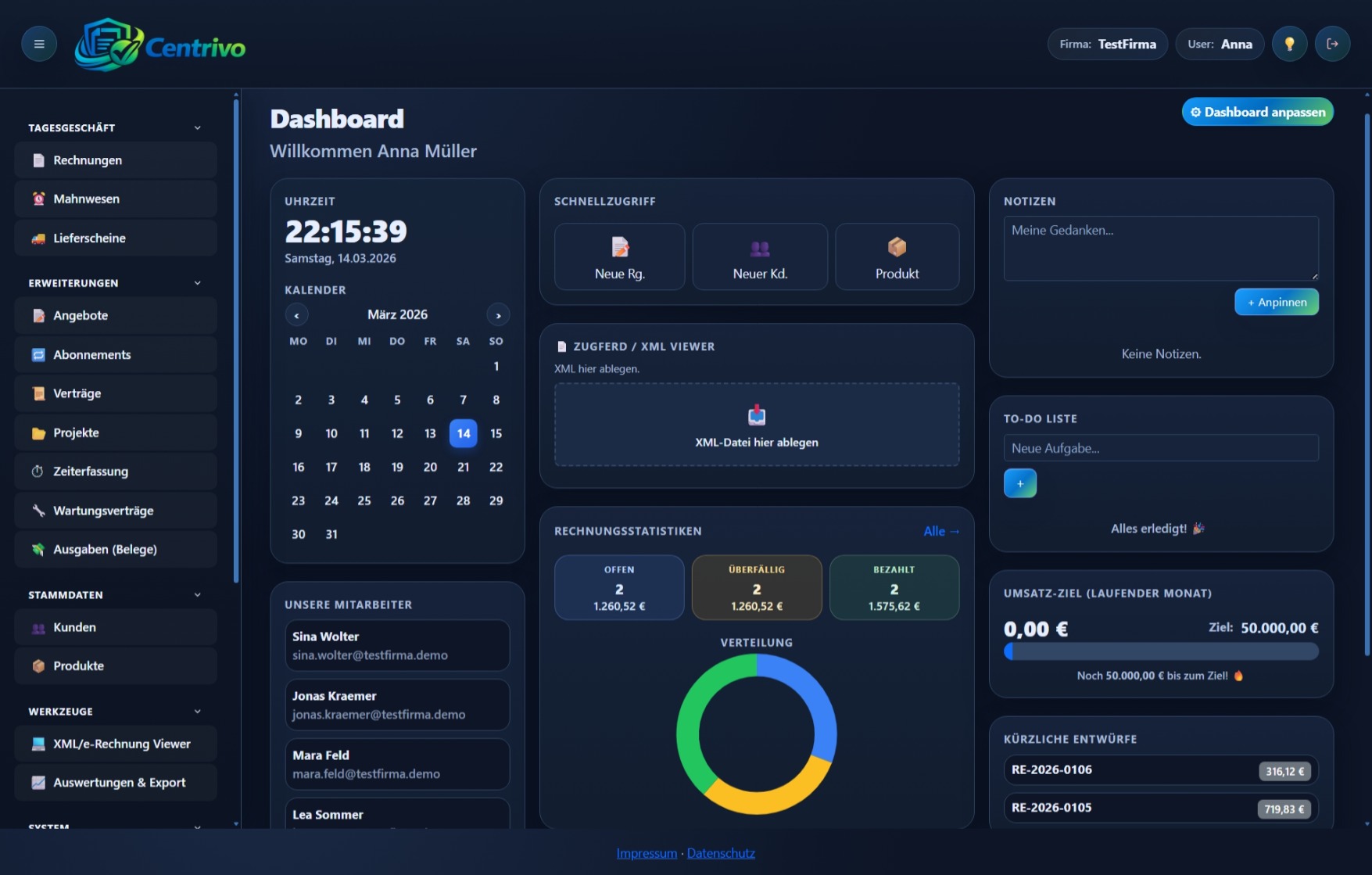This screenshot has width=1372, height=875.
Task: Open the sidebar hamburger menu
Action: click(x=39, y=44)
